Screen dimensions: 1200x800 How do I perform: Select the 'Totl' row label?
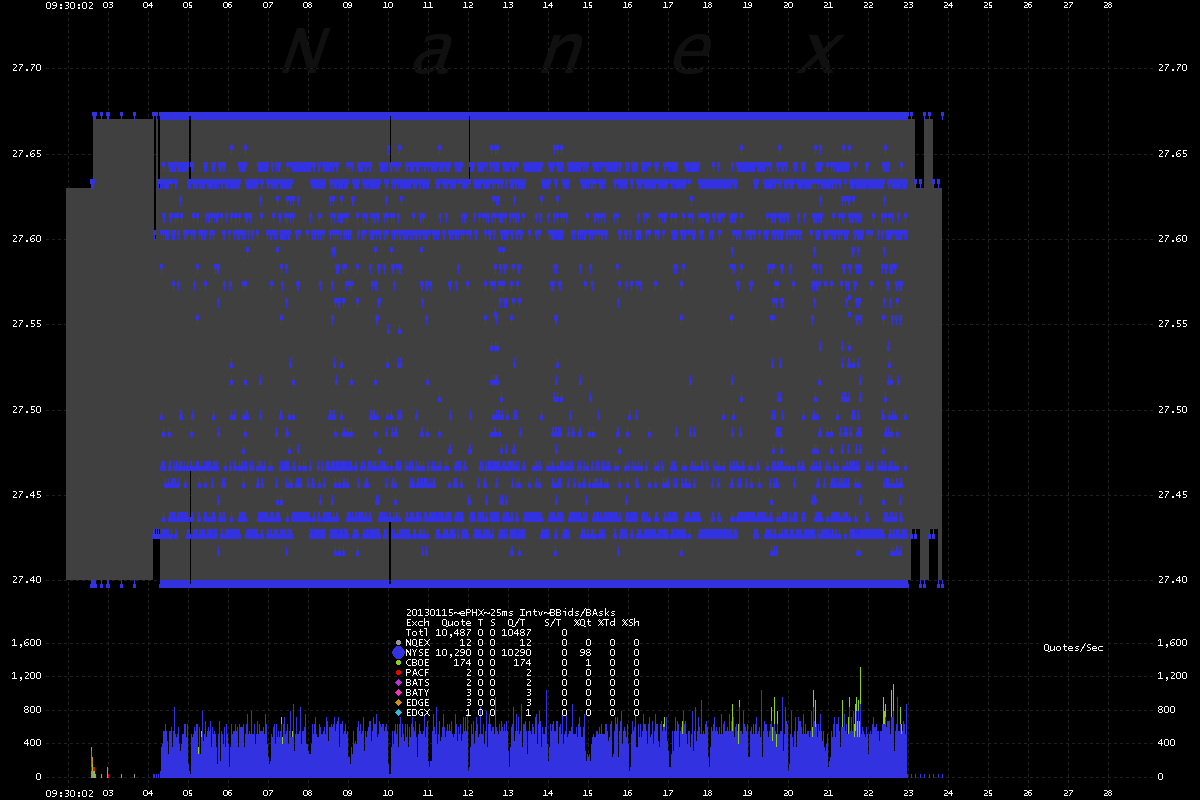click(418, 632)
